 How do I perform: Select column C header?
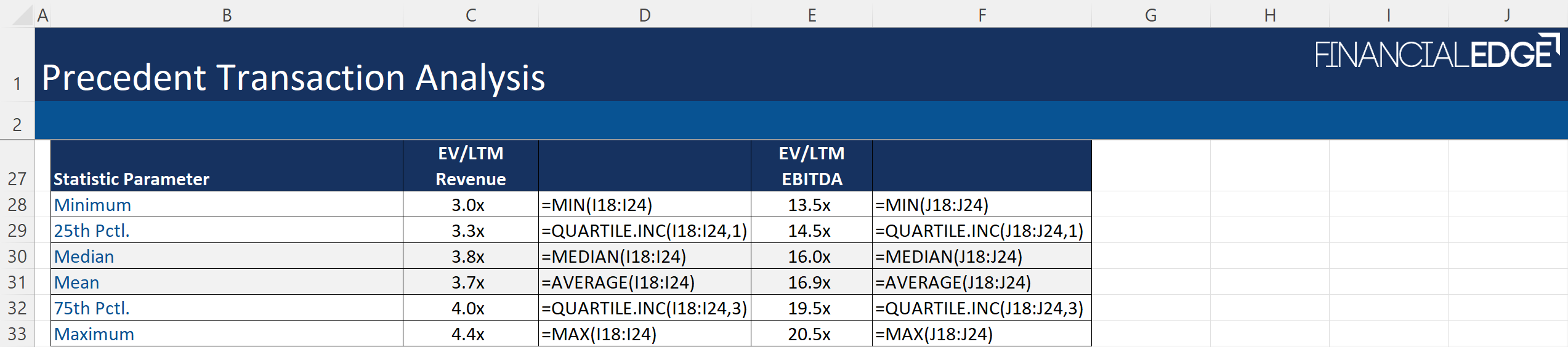(x=471, y=15)
